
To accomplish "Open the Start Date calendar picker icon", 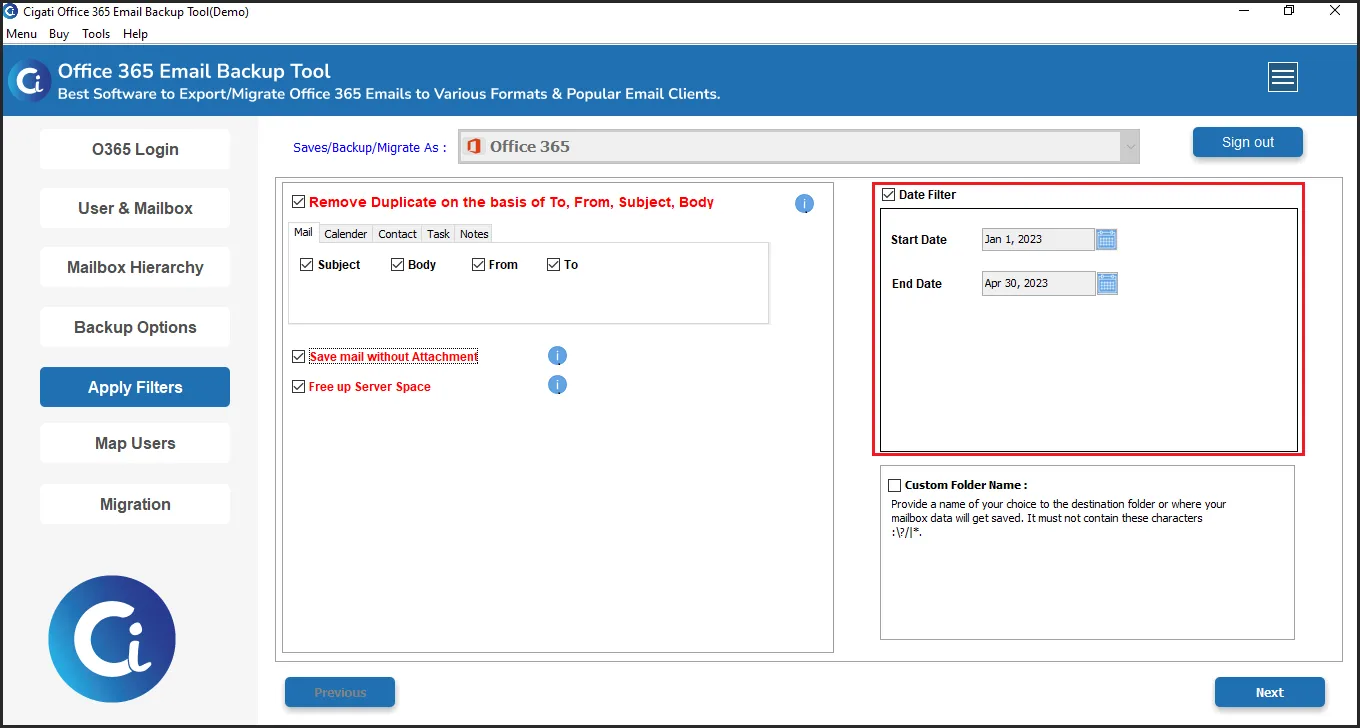I will click(1106, 239).
